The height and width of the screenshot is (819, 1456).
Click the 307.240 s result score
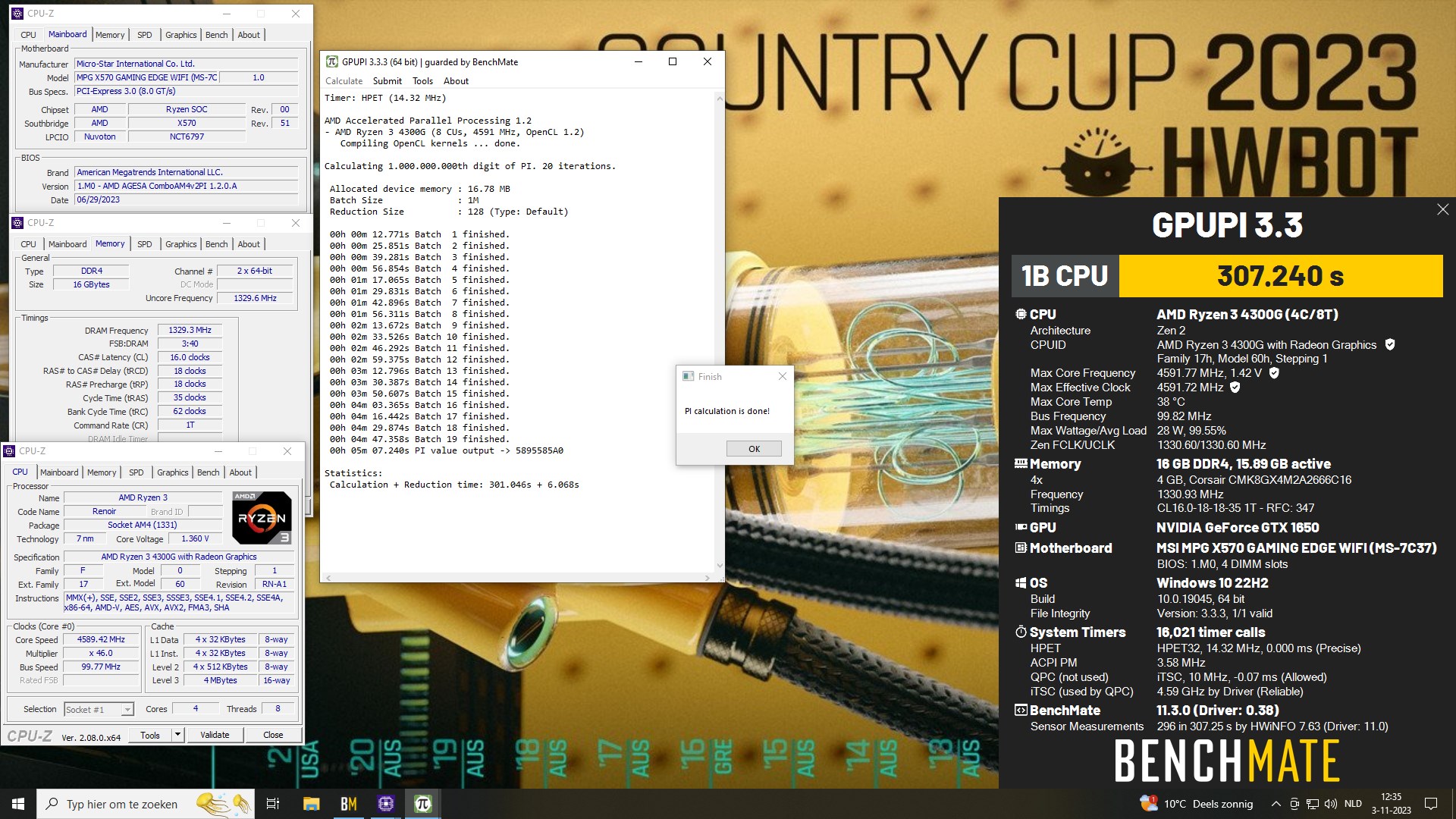1280,276
